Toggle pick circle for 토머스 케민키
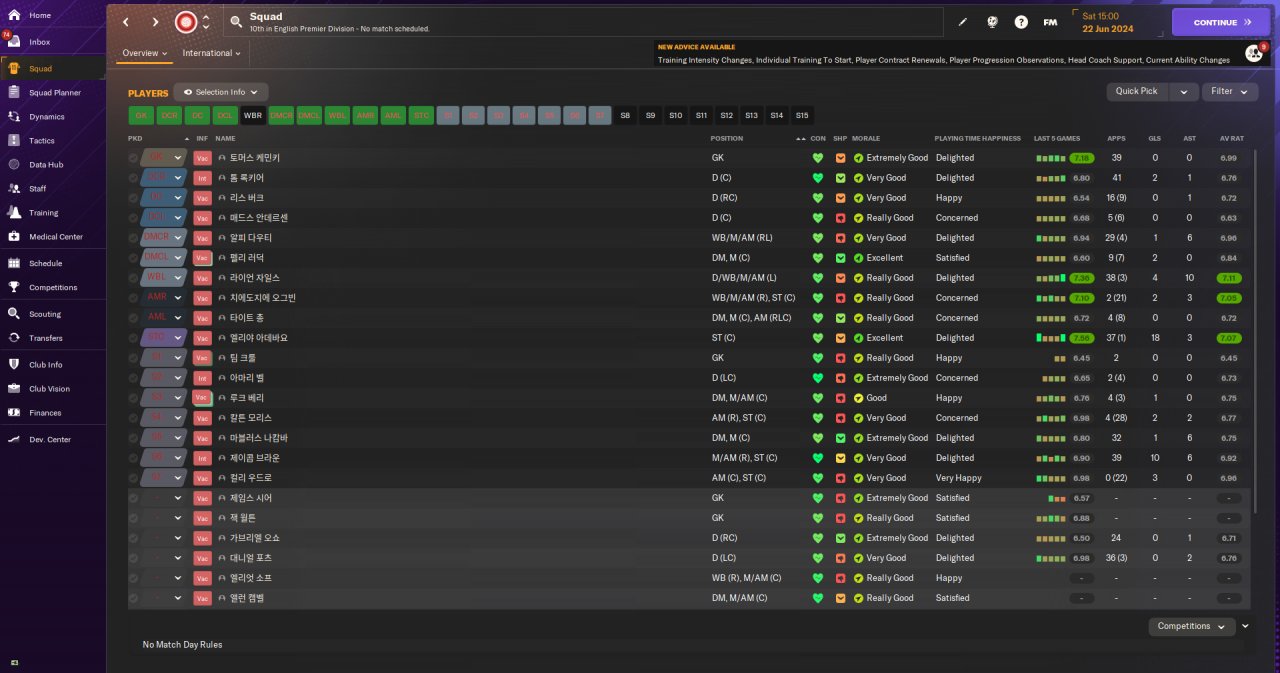The width and height of the screenshot is (1280, 673). pyautogui.click(x=134, y=158)
